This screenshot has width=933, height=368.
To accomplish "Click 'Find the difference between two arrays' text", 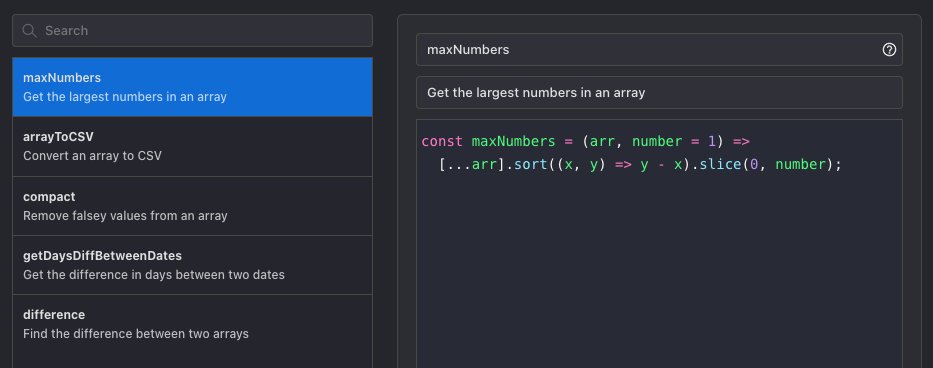I will coord(136,333).
